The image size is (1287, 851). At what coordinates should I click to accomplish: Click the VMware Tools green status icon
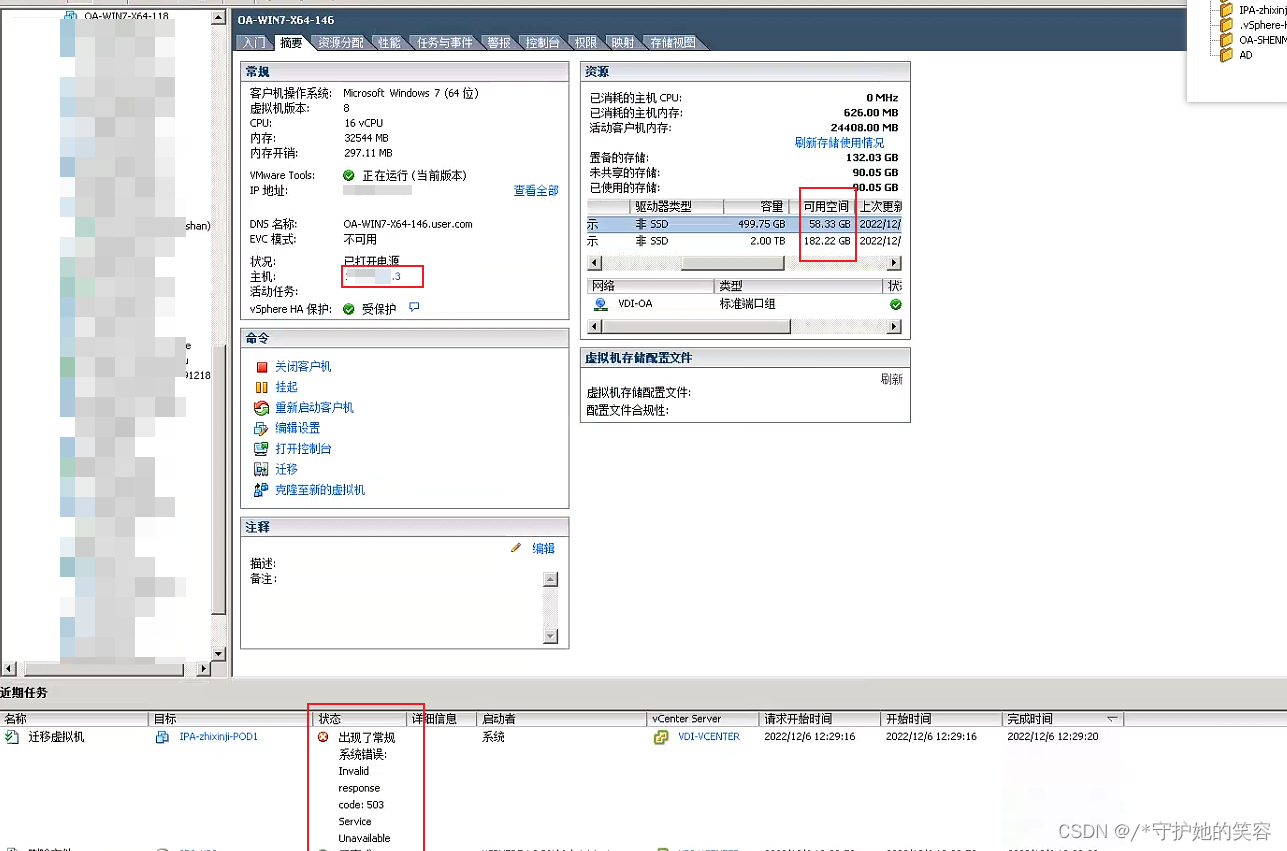tap(349, 175)
